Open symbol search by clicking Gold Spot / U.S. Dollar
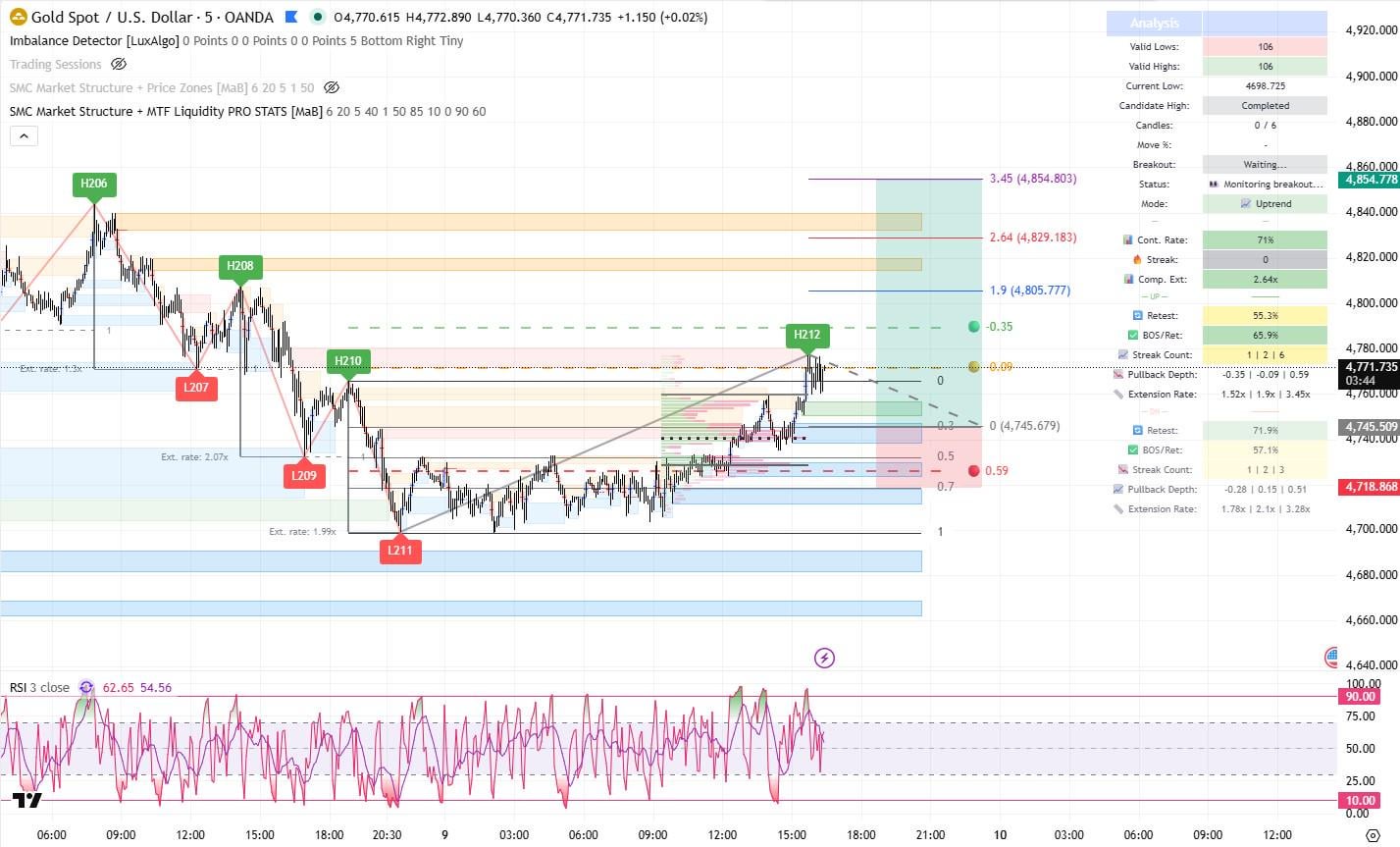Viewport: 1400px width, 847px height. point(108,17)
